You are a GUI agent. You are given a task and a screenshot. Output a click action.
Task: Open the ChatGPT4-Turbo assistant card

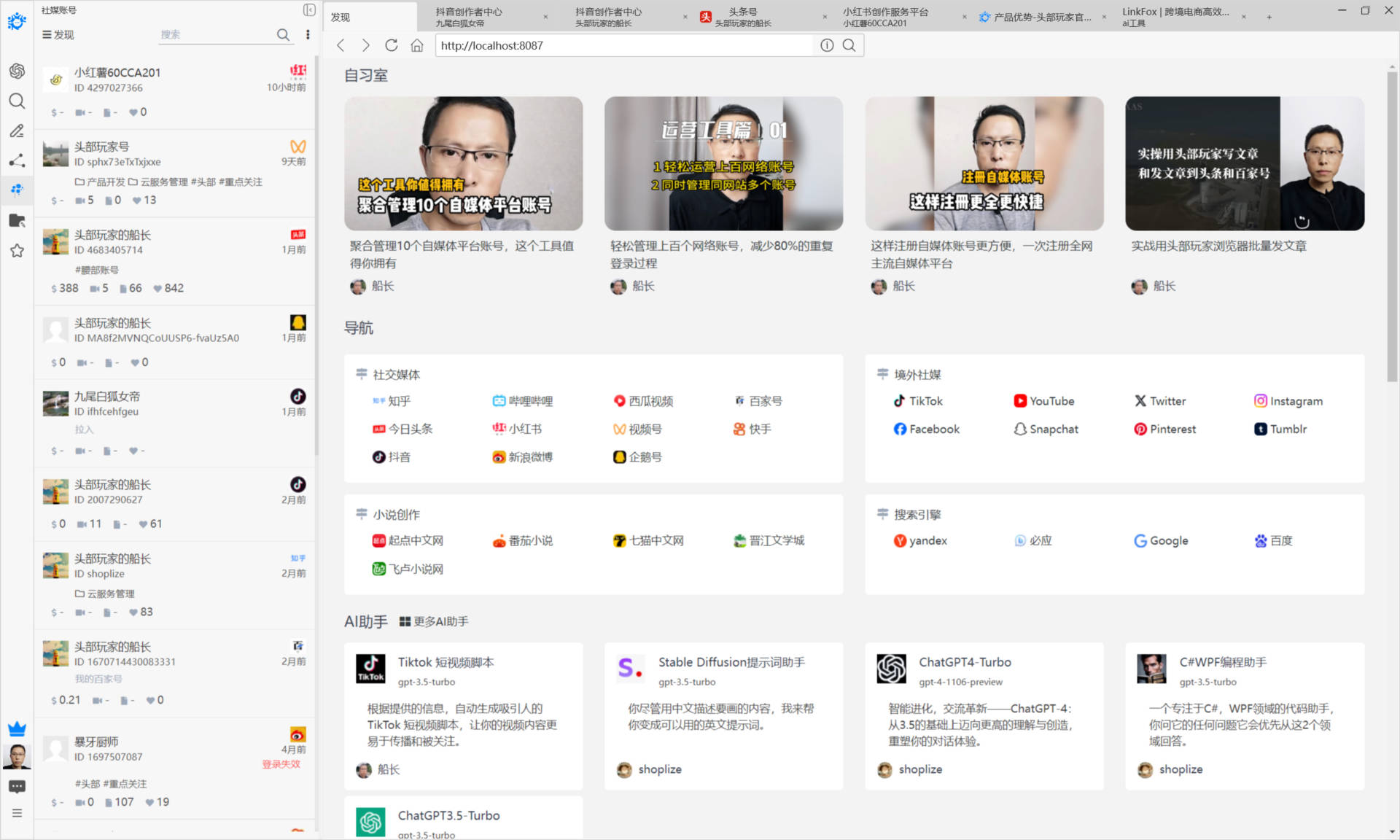point(984,716)
